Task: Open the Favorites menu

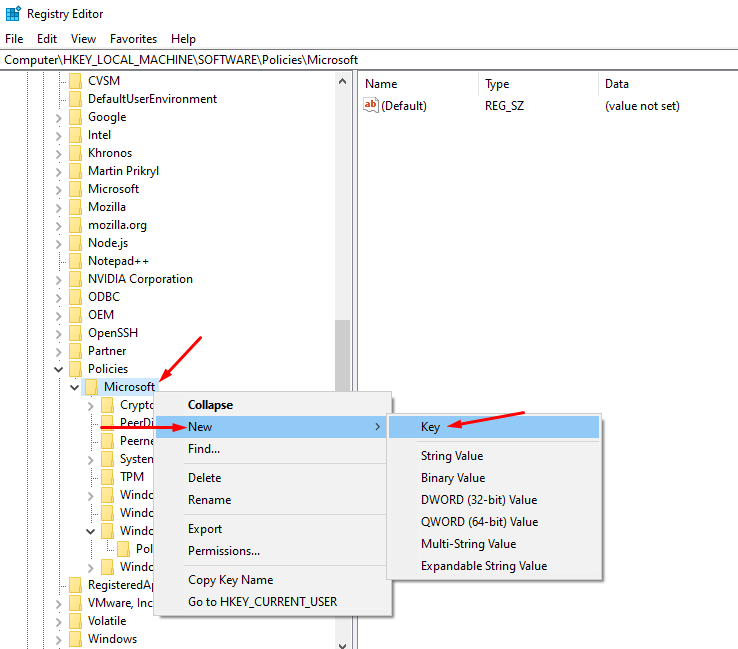Action: pos(133,39)
